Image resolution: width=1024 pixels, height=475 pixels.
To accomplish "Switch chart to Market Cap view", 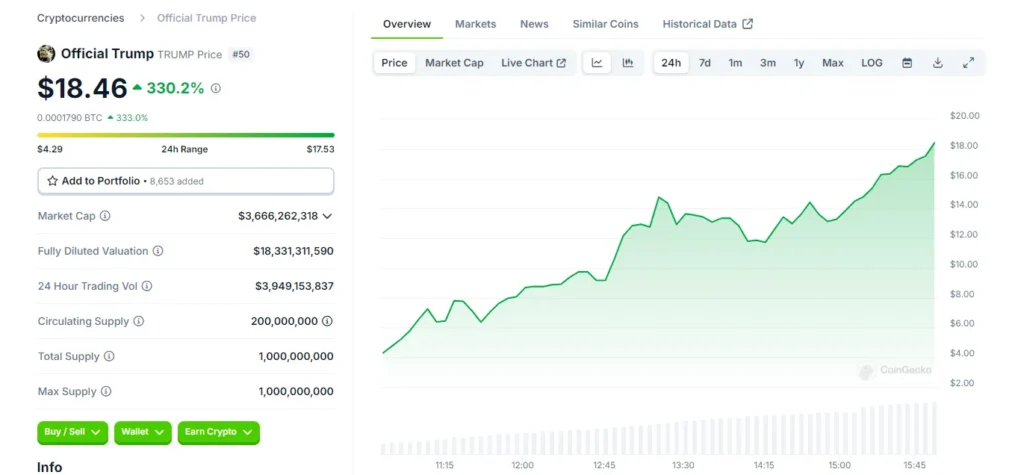I will click(455, 63).
